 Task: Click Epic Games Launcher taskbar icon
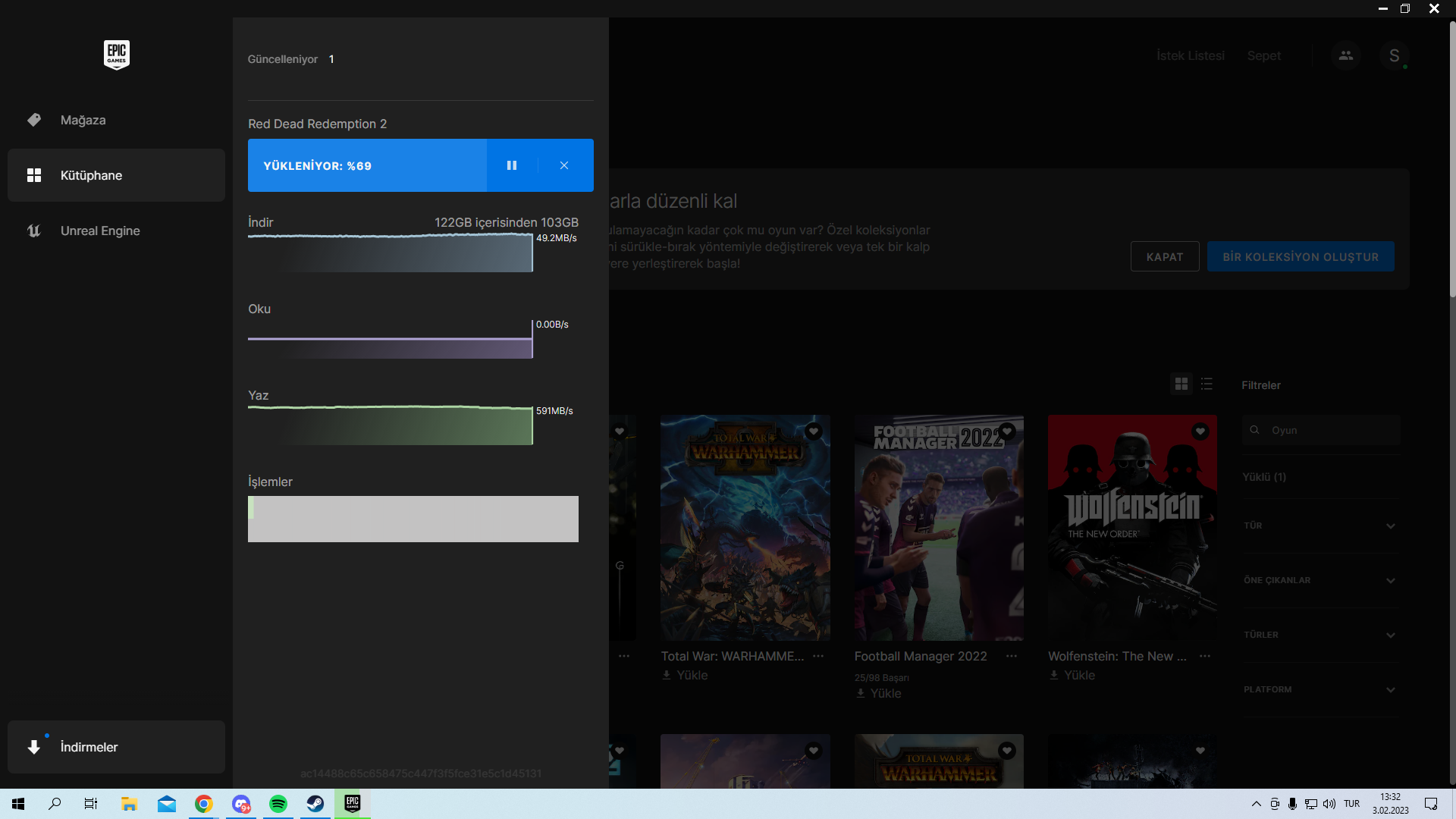tap(353, 804)
